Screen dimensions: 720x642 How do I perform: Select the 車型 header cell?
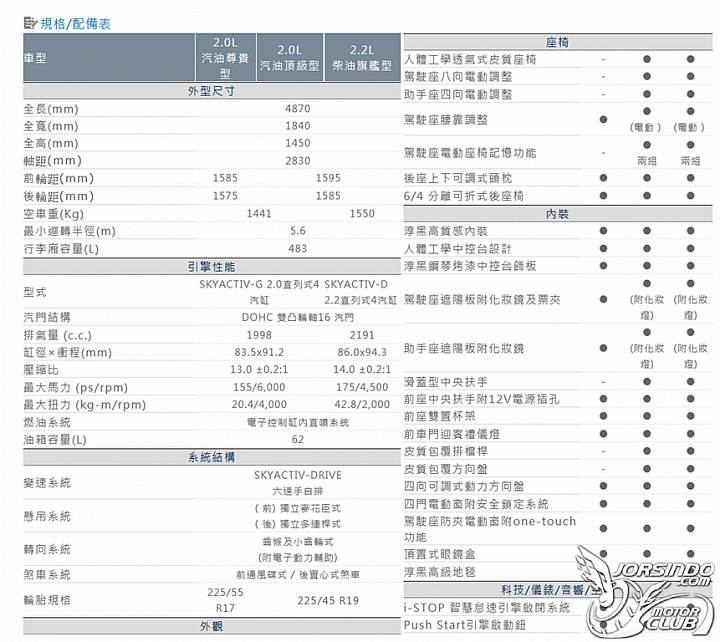[x=109, y=58]
